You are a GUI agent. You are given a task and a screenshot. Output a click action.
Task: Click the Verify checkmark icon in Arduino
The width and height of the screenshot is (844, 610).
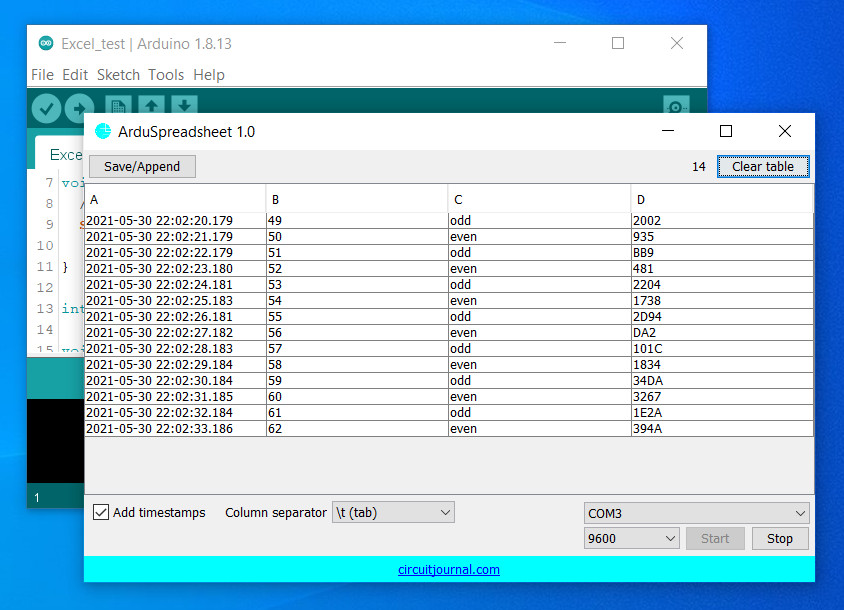[x=46, y=107]
